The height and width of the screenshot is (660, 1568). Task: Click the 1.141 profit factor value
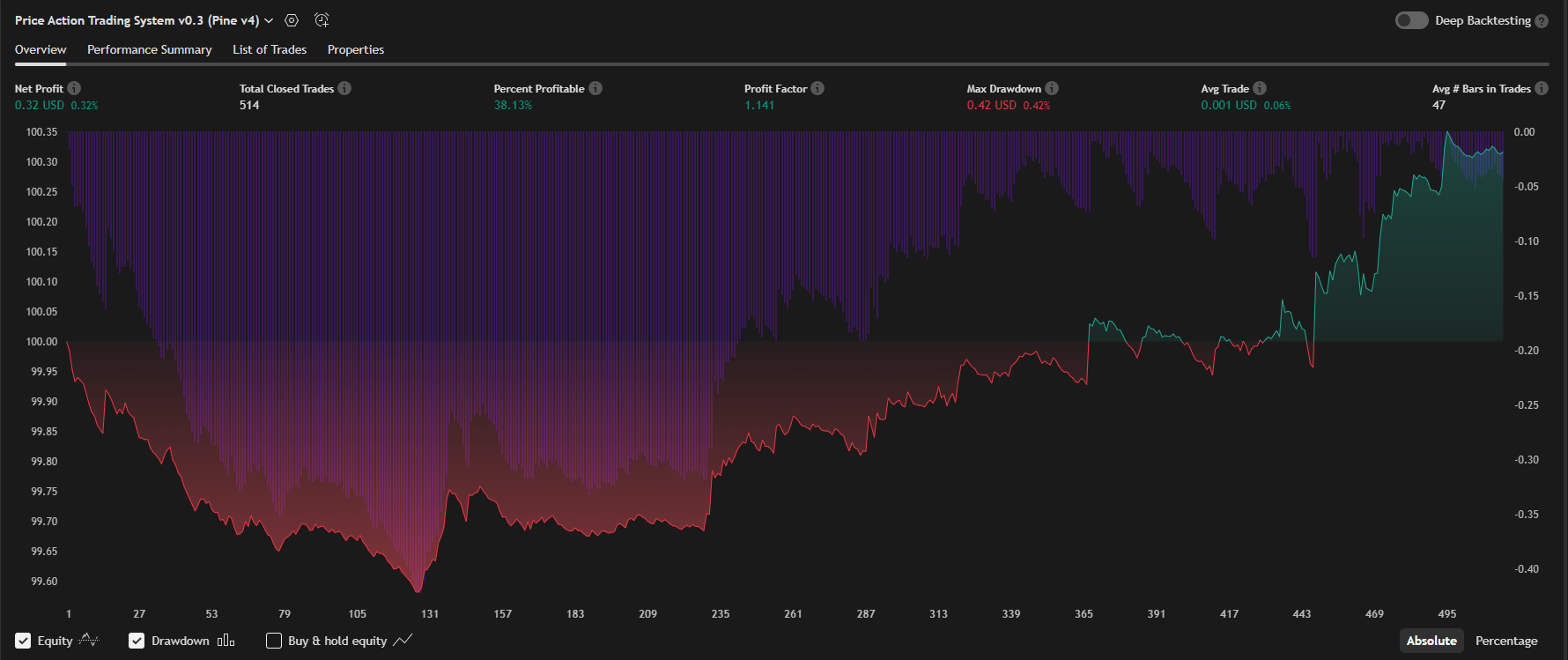pos(759,105)
